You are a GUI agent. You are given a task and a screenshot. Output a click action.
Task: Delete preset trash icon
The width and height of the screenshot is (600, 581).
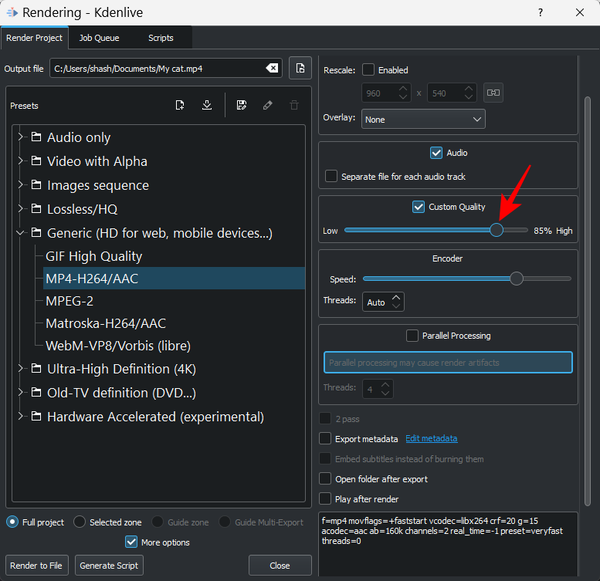(294, 105)
